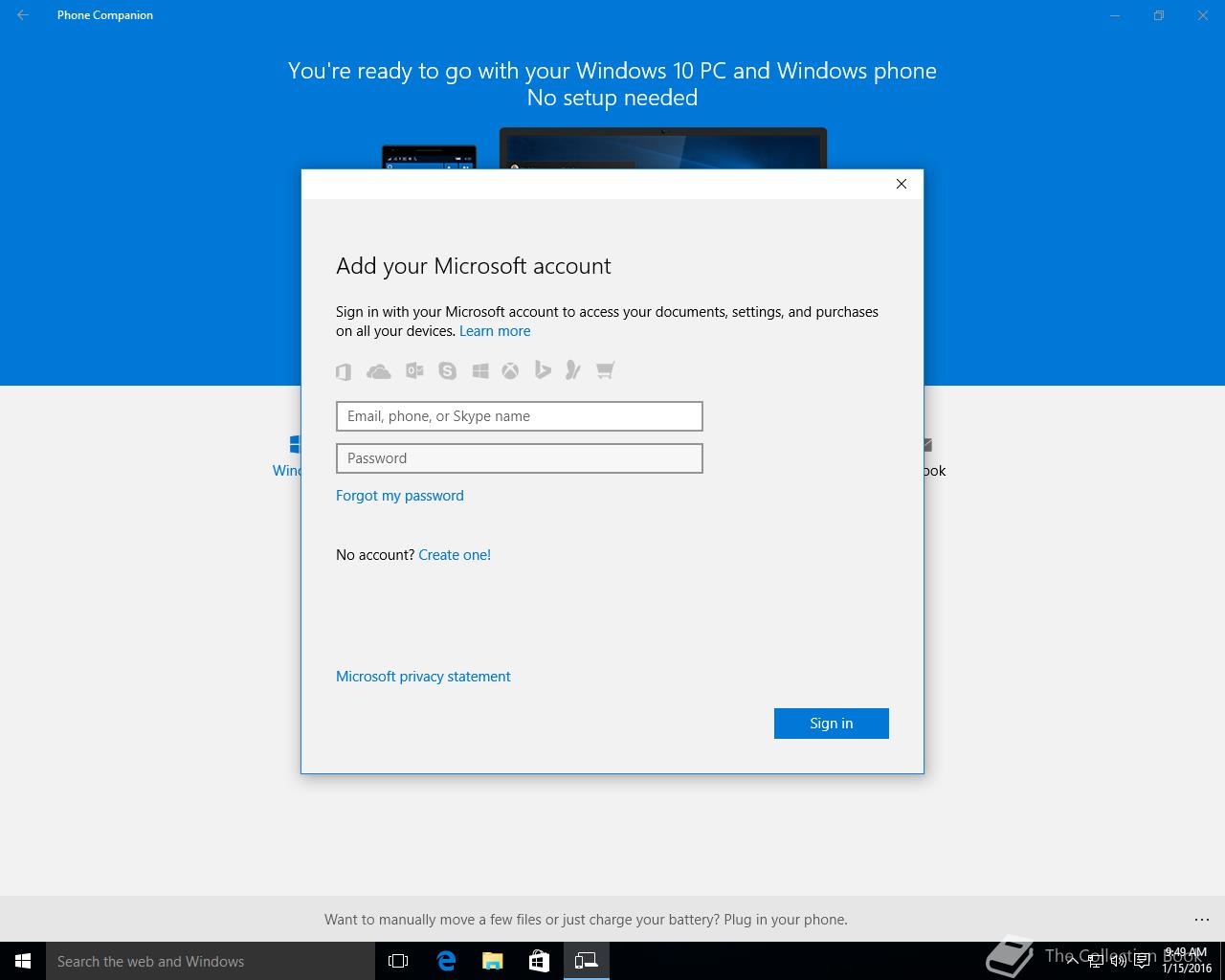Click the Bing icon in the dialog
Viewport: 1225px width, 980px height.
click(543, 370)
